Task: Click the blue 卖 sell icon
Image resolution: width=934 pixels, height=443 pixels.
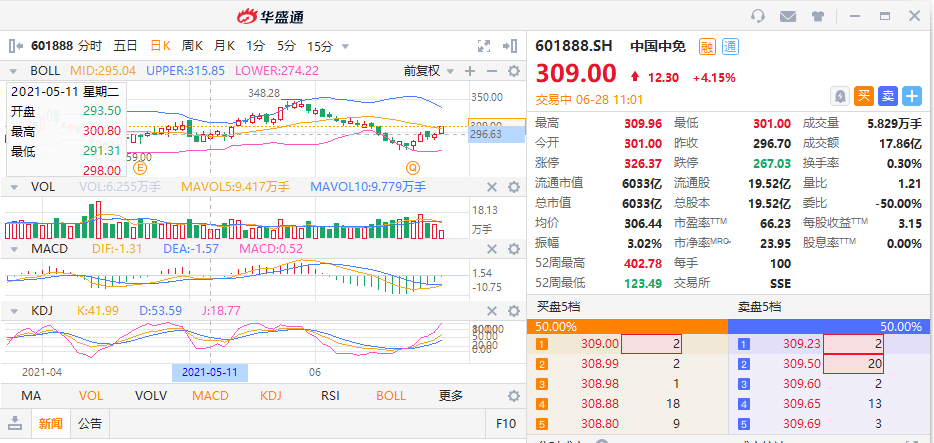Action: pos(888,96)
